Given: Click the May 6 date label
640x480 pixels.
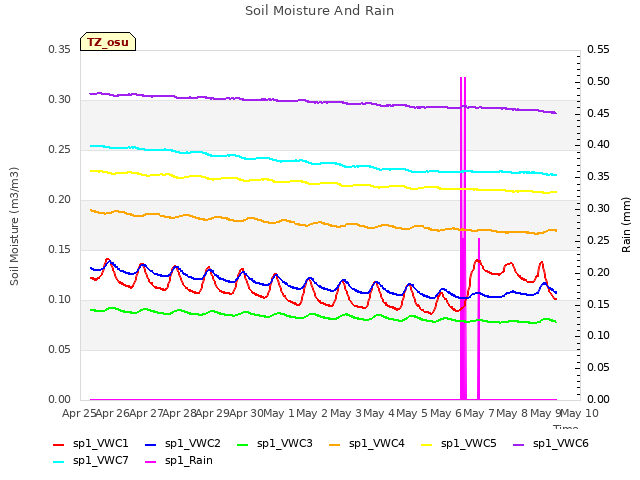Looking at the screenshot, I should pyautogui.click(x=446, y=413).
